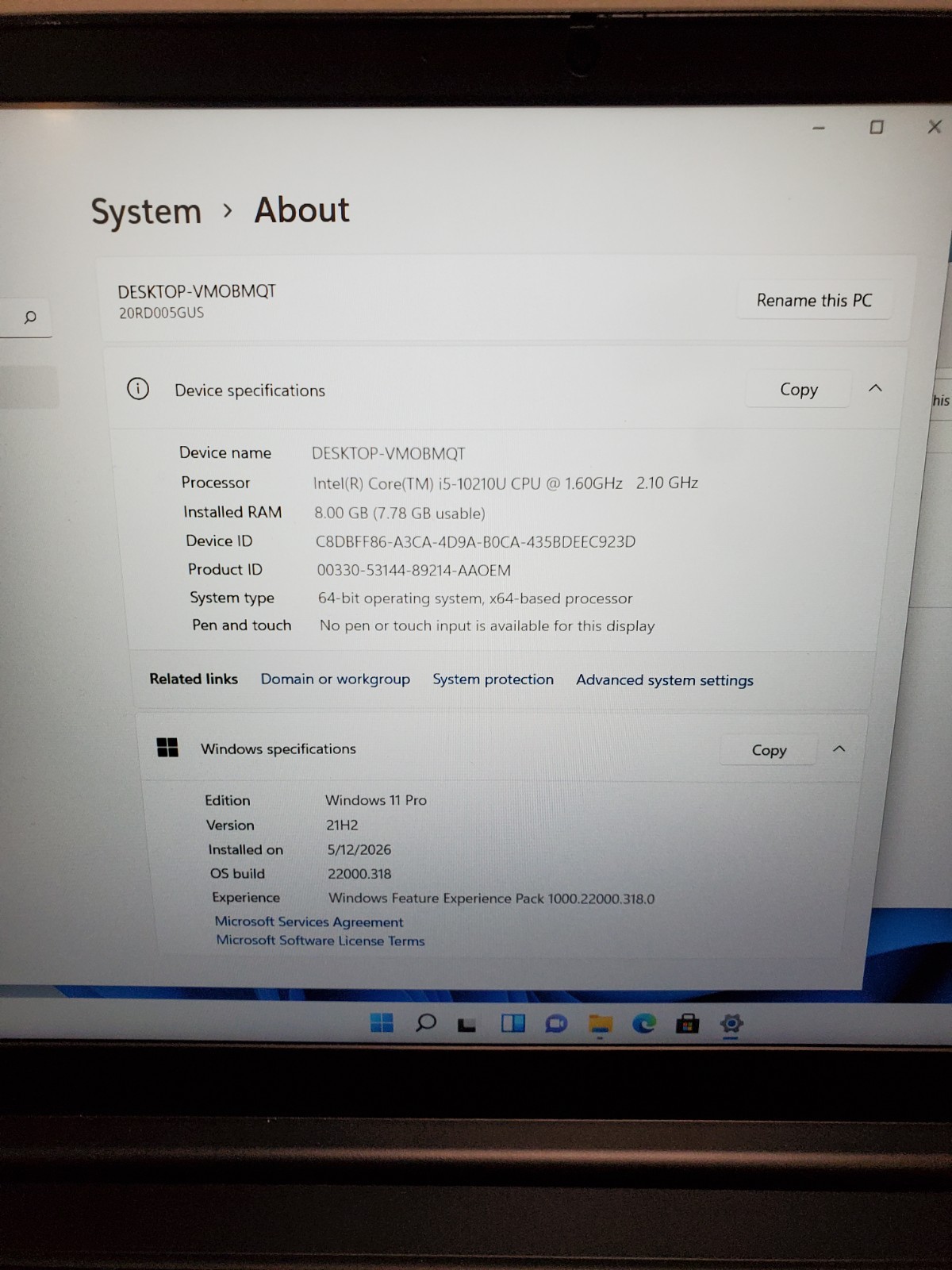Click the OS build value 22000.318
The image size is (952, 1270).
(359, 874)
